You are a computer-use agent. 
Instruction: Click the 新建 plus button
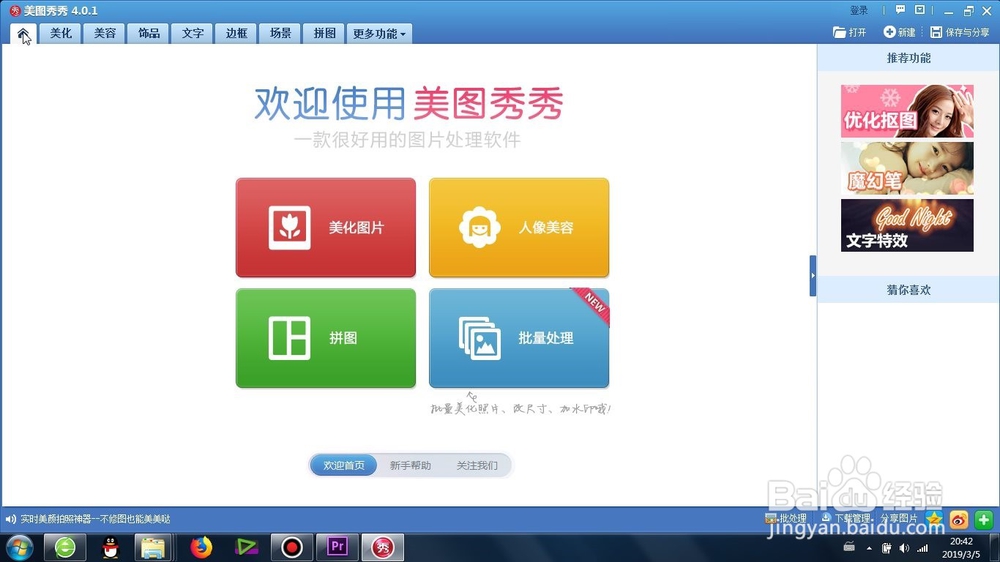899,32
